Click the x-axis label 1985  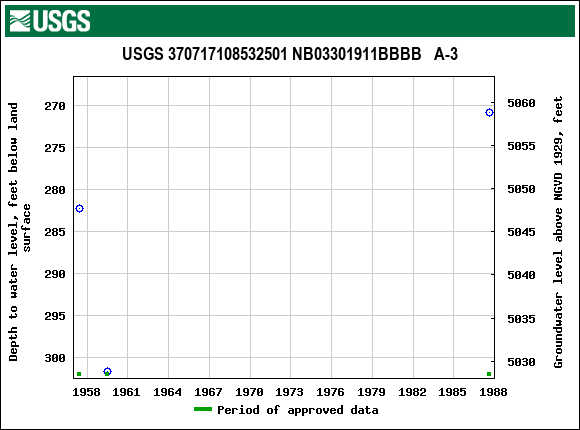[452, 392]
